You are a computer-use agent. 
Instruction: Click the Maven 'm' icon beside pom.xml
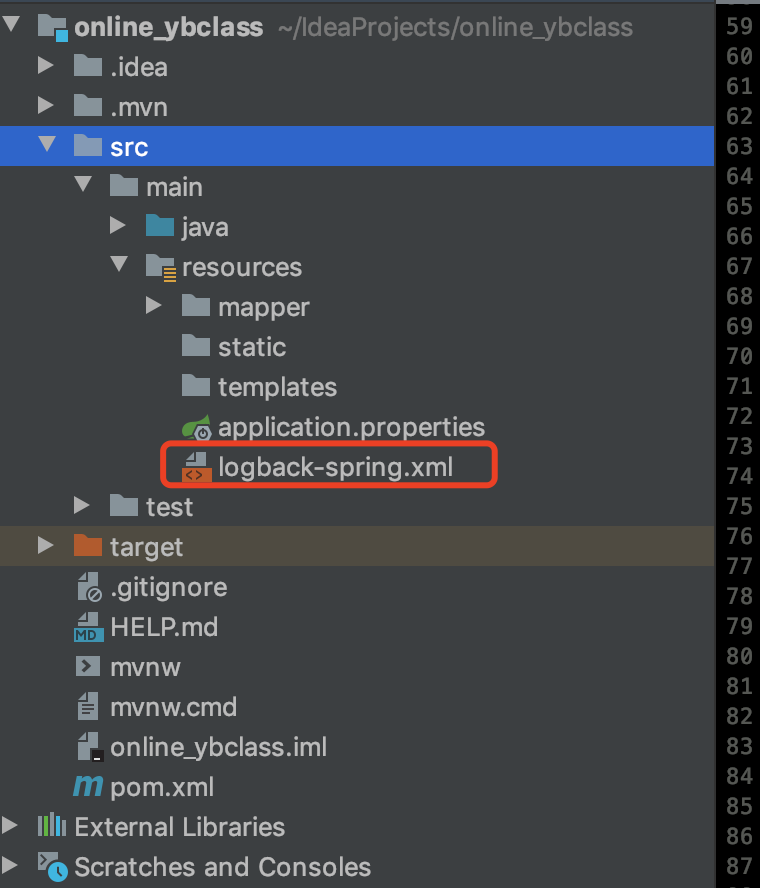point(85,787)
